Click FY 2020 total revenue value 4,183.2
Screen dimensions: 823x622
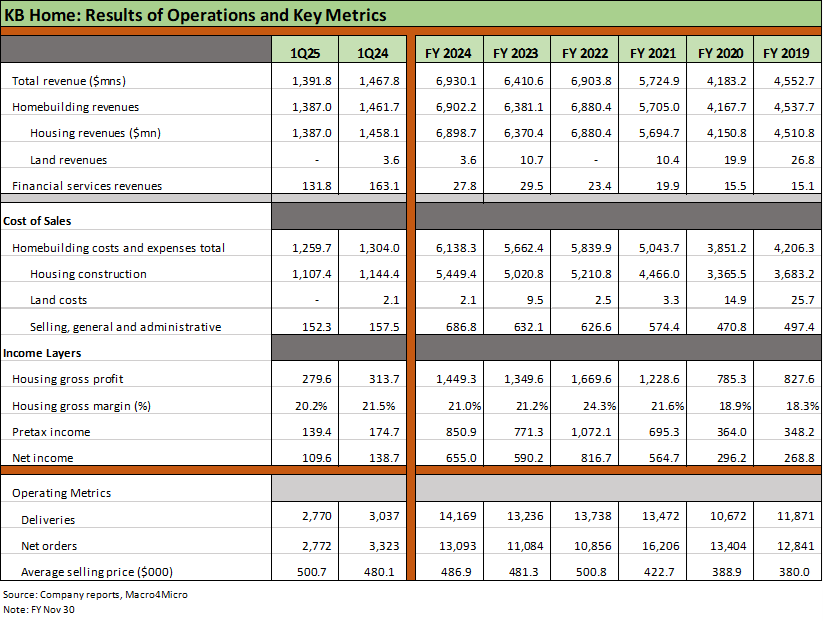click(726, 81)
